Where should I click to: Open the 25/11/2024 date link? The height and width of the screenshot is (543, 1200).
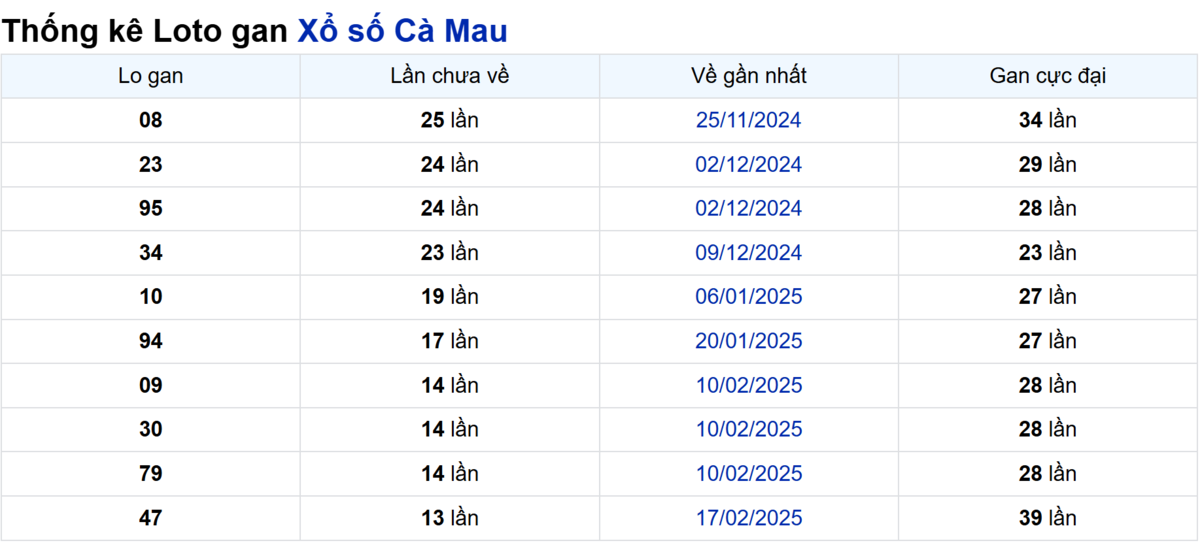749,120
